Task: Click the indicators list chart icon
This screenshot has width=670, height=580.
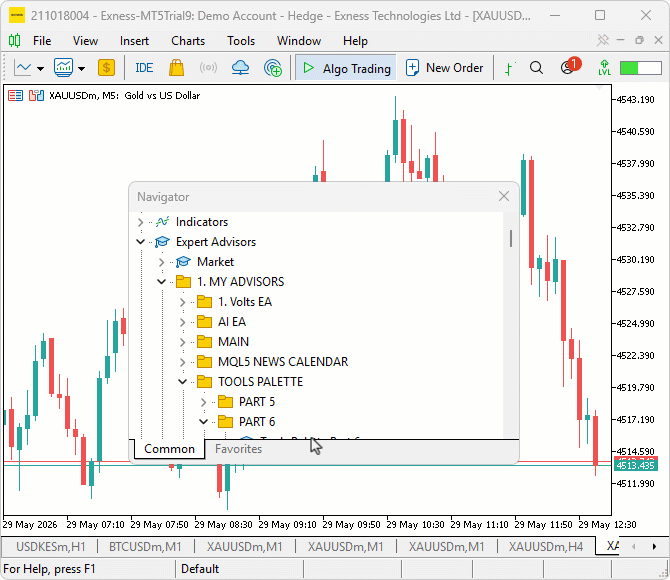Action: pyautogui.click(x=63, y=68)
